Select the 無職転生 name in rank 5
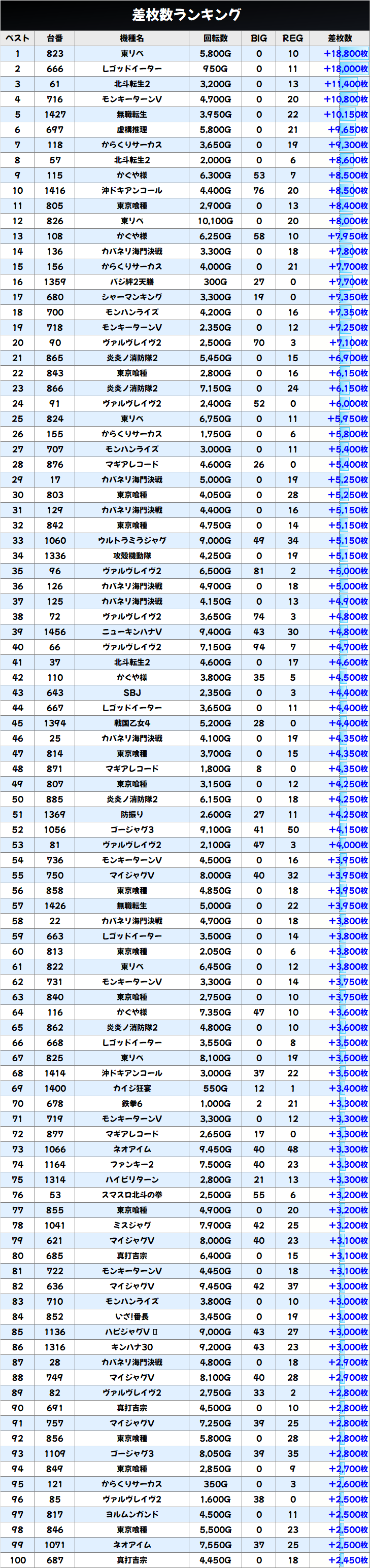This screenshot has width=370, height=1568. [x=132, y=115]
